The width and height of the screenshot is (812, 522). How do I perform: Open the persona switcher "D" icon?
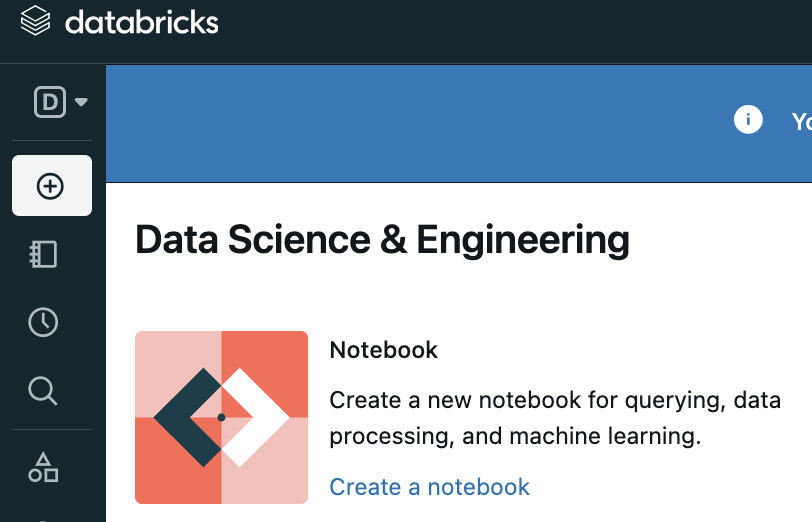pos(50,102)
